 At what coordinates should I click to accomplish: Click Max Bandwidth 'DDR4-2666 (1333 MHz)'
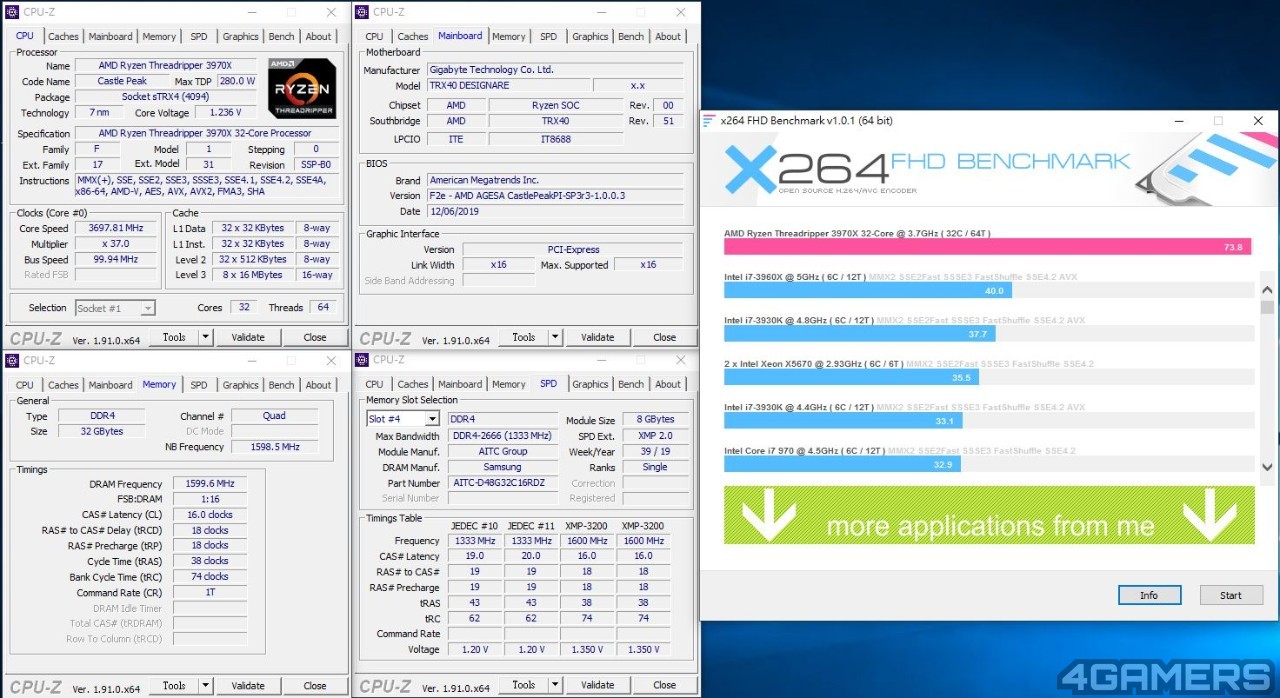503,436
